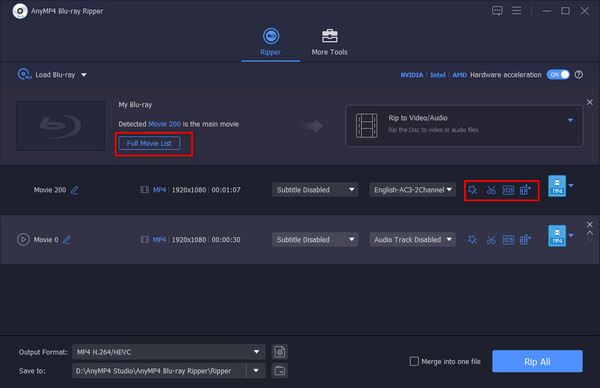Rename Movie 200 using the pencil icon

[x=75, y=190]
